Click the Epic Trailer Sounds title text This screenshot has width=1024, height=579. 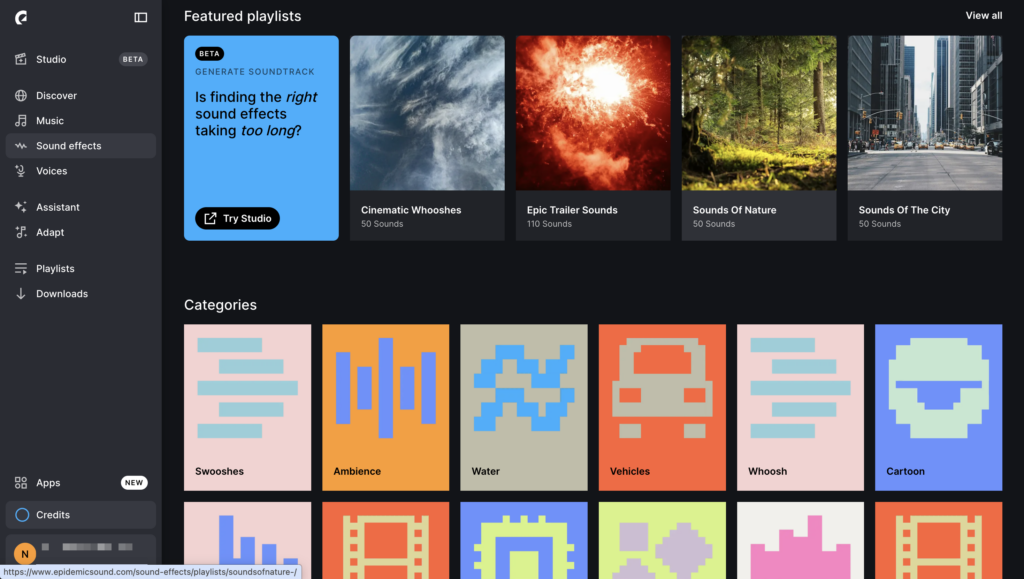tap(572, 210)
